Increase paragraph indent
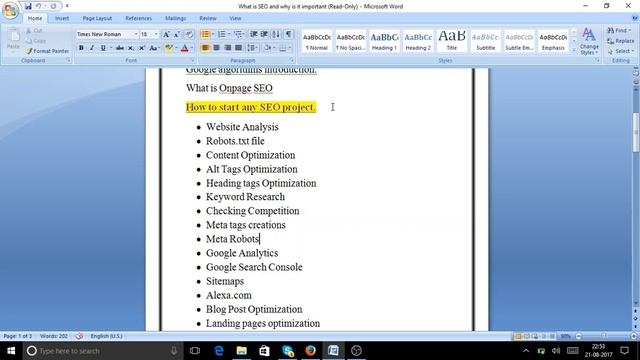640x360 pixels. tap(264, 34)
